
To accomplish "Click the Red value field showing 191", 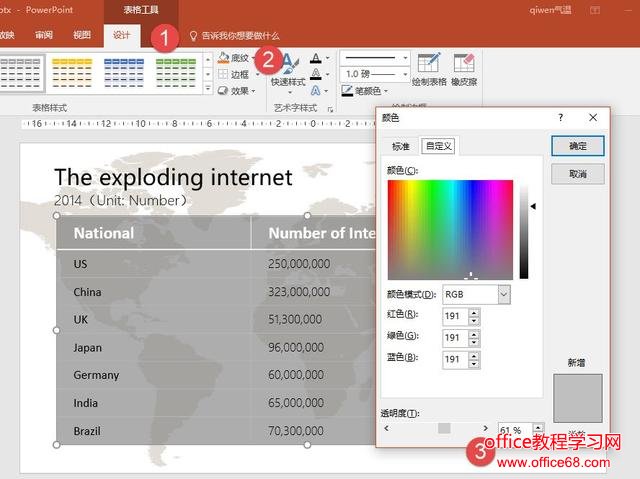I will point(455,316).
